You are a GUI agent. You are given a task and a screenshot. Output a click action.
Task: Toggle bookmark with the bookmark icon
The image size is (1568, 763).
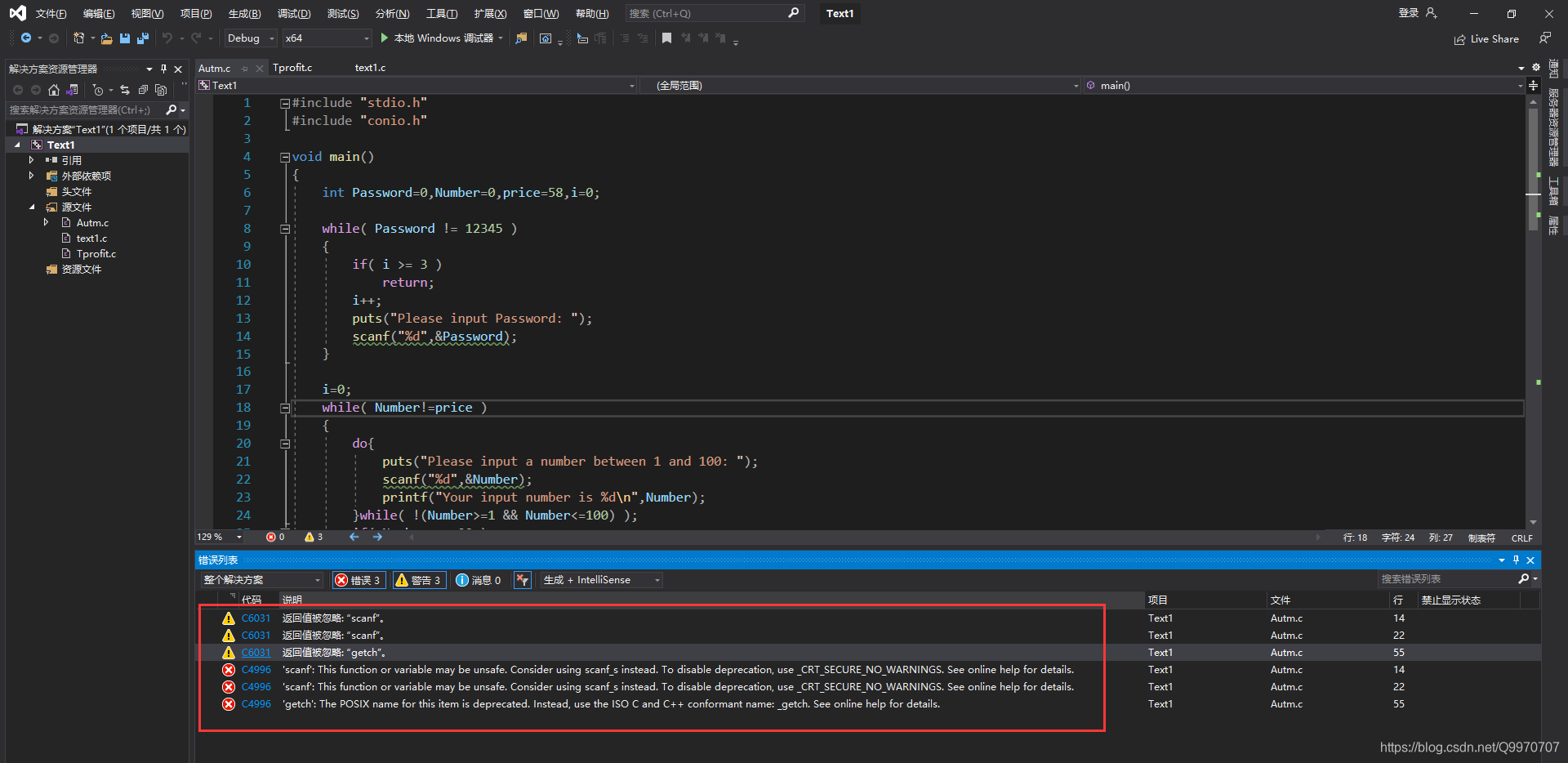click(x=666, y=38)
